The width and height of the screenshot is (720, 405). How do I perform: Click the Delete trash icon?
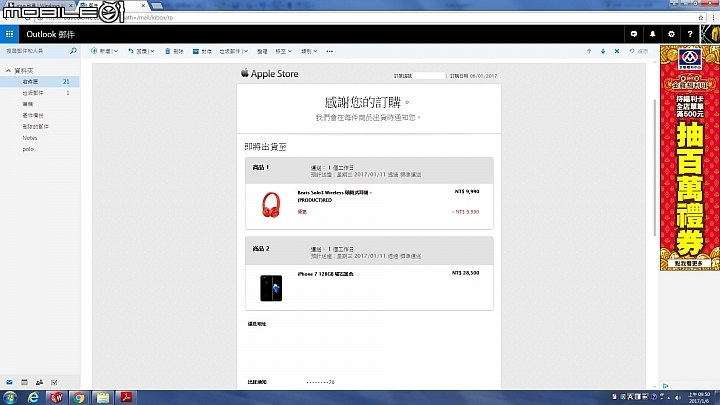pos(168,51)
